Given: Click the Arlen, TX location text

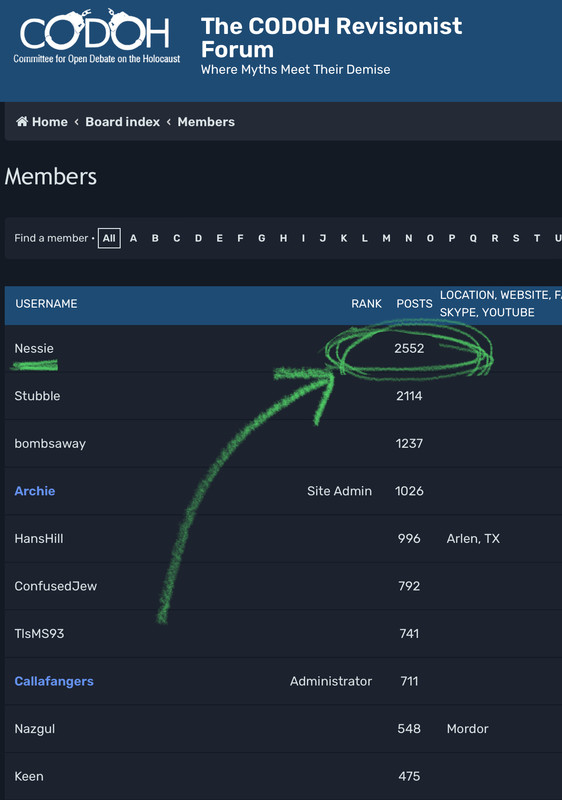Looking at the screenshot, I should (473, 538).
